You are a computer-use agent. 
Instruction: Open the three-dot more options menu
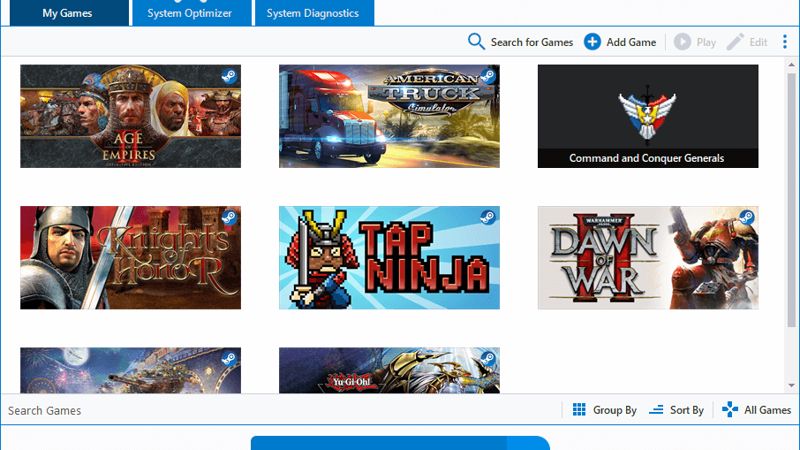click(x=785, y=42)
